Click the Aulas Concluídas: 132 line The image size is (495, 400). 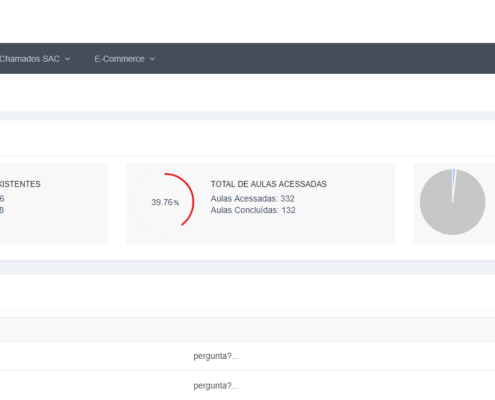pos(253,210)
